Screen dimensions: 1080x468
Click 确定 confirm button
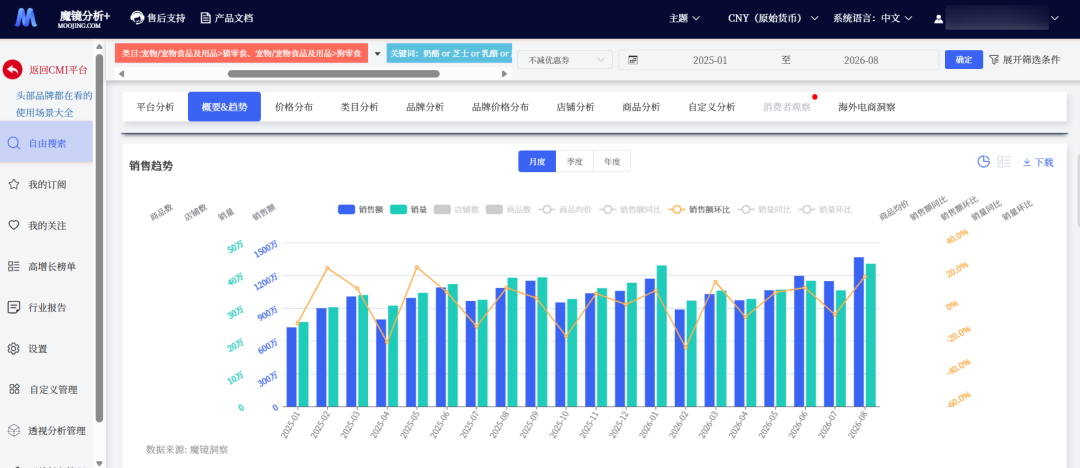coord(964,60)
